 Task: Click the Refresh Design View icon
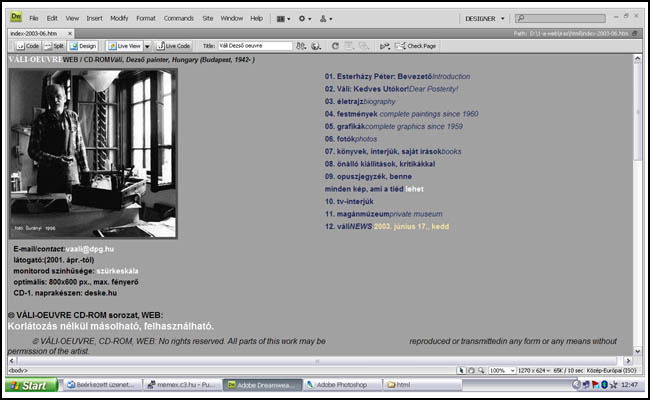[x=335, y=46]
